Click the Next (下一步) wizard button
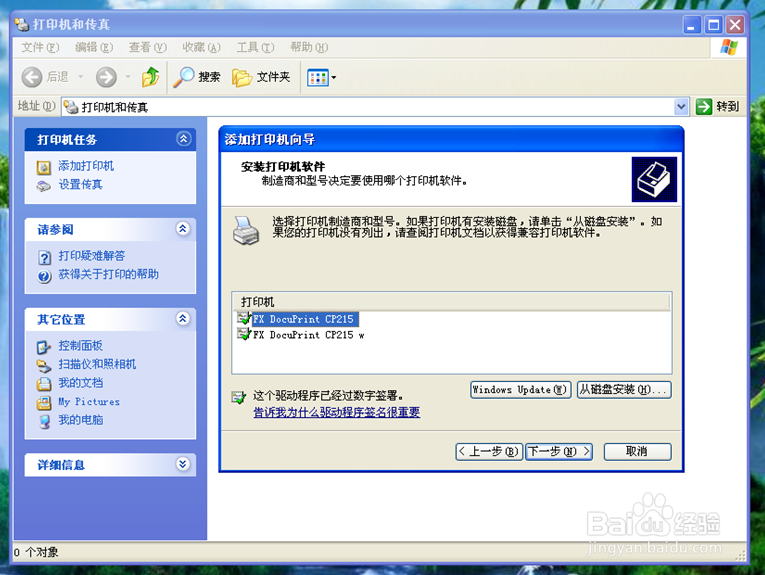This screenshot has height=575, width=765. tap(559, 452)
